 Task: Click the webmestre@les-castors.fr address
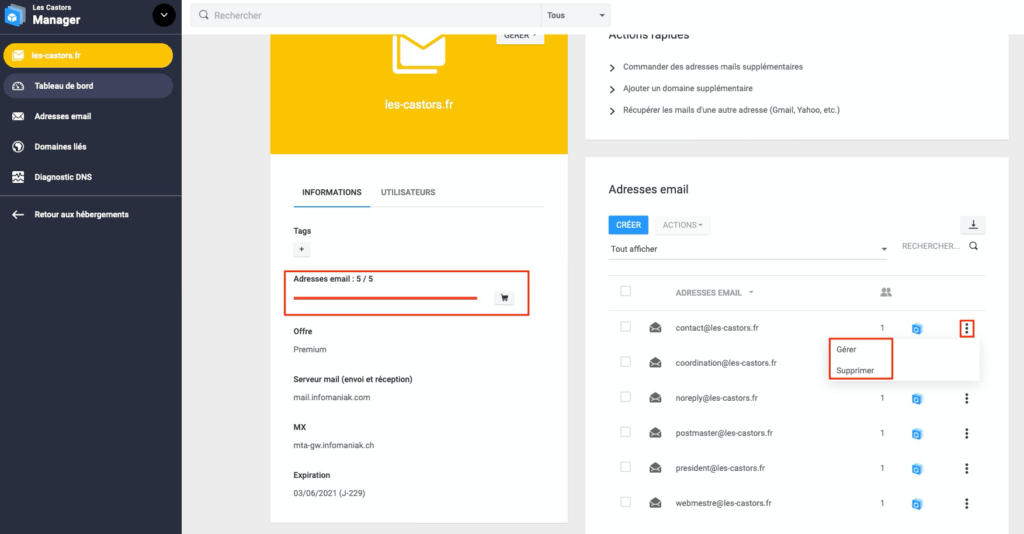click(x=724, y=503)
